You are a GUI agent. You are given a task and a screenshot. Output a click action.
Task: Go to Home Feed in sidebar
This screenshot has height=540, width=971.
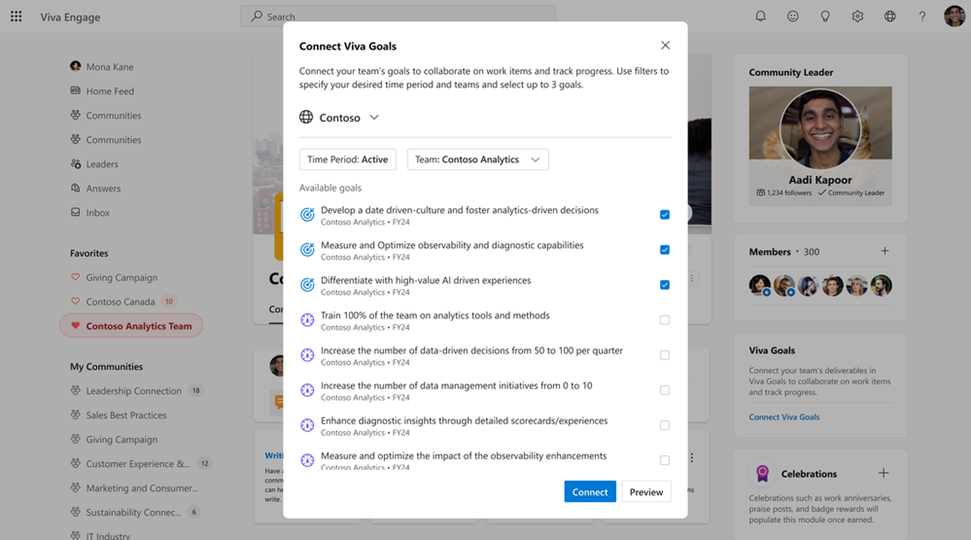[109, 91]
